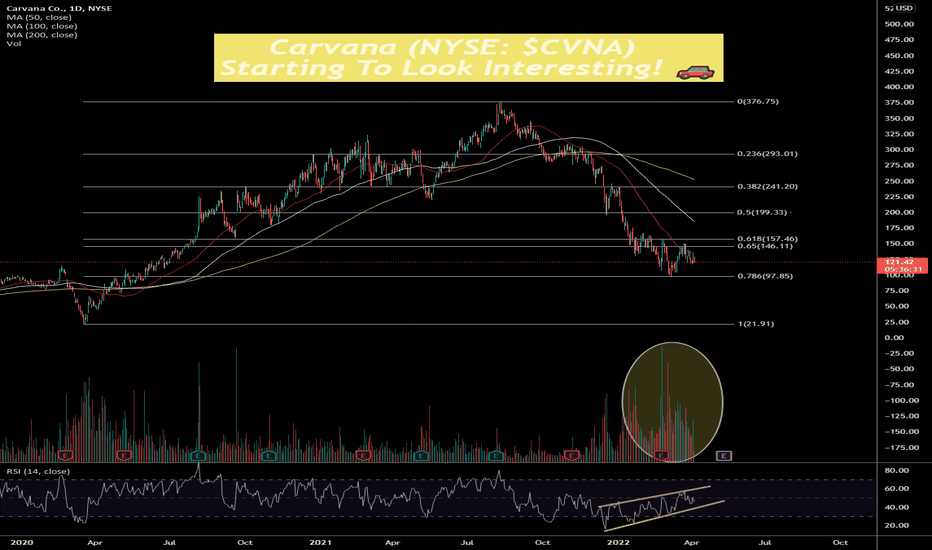Click the 500.00 price axis label
Image resolution: width=932 pixels, height=550 pixels.
[x=899, y=24]
